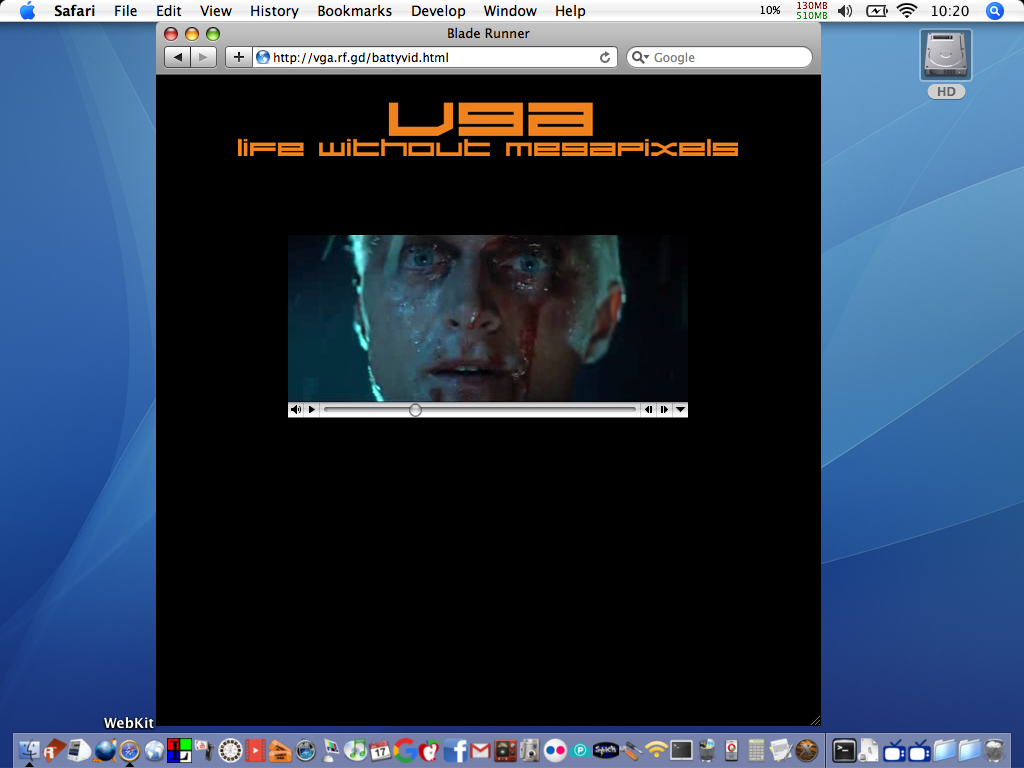1024x768 pixels.
Task: Open the View menu
Action: [216, 11]
